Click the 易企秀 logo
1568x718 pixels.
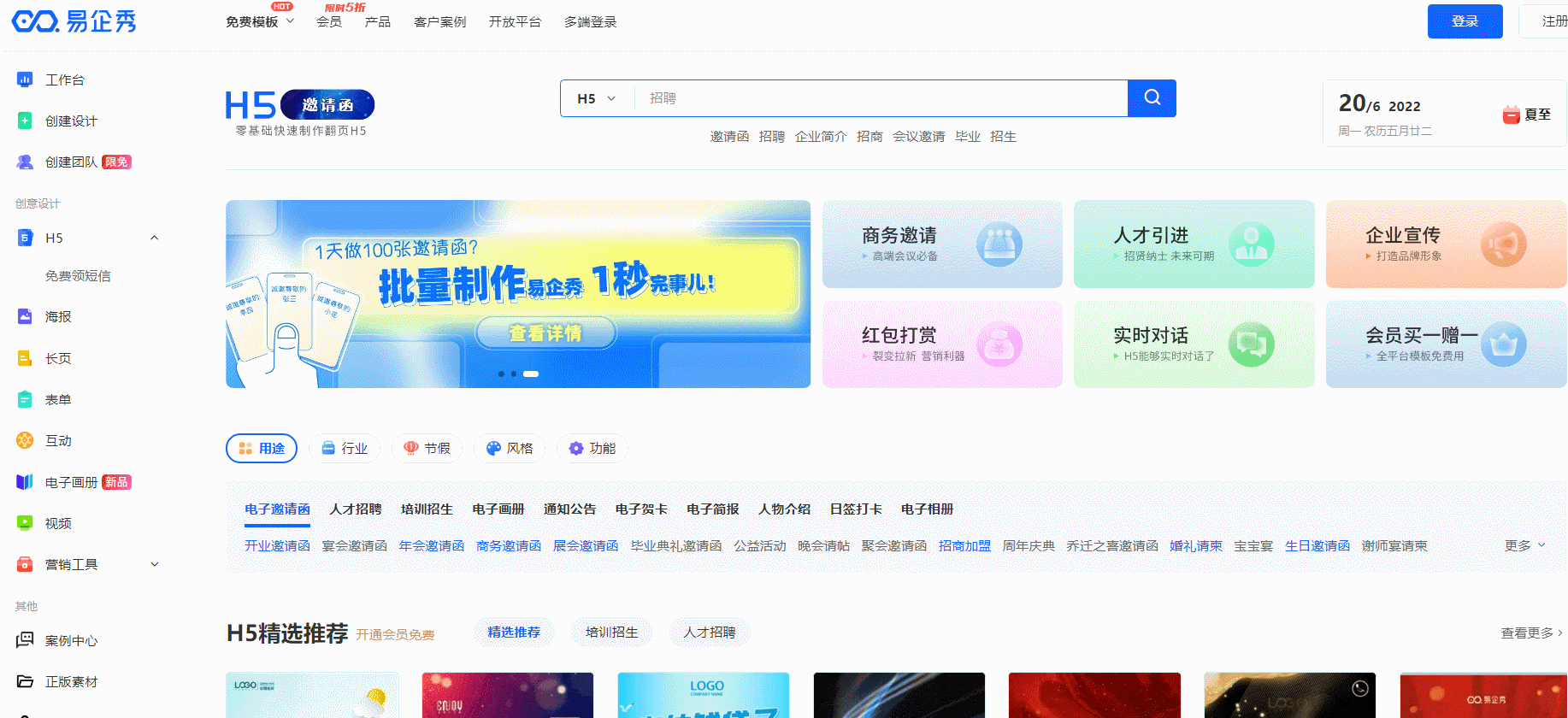click(x=74, y=21)
